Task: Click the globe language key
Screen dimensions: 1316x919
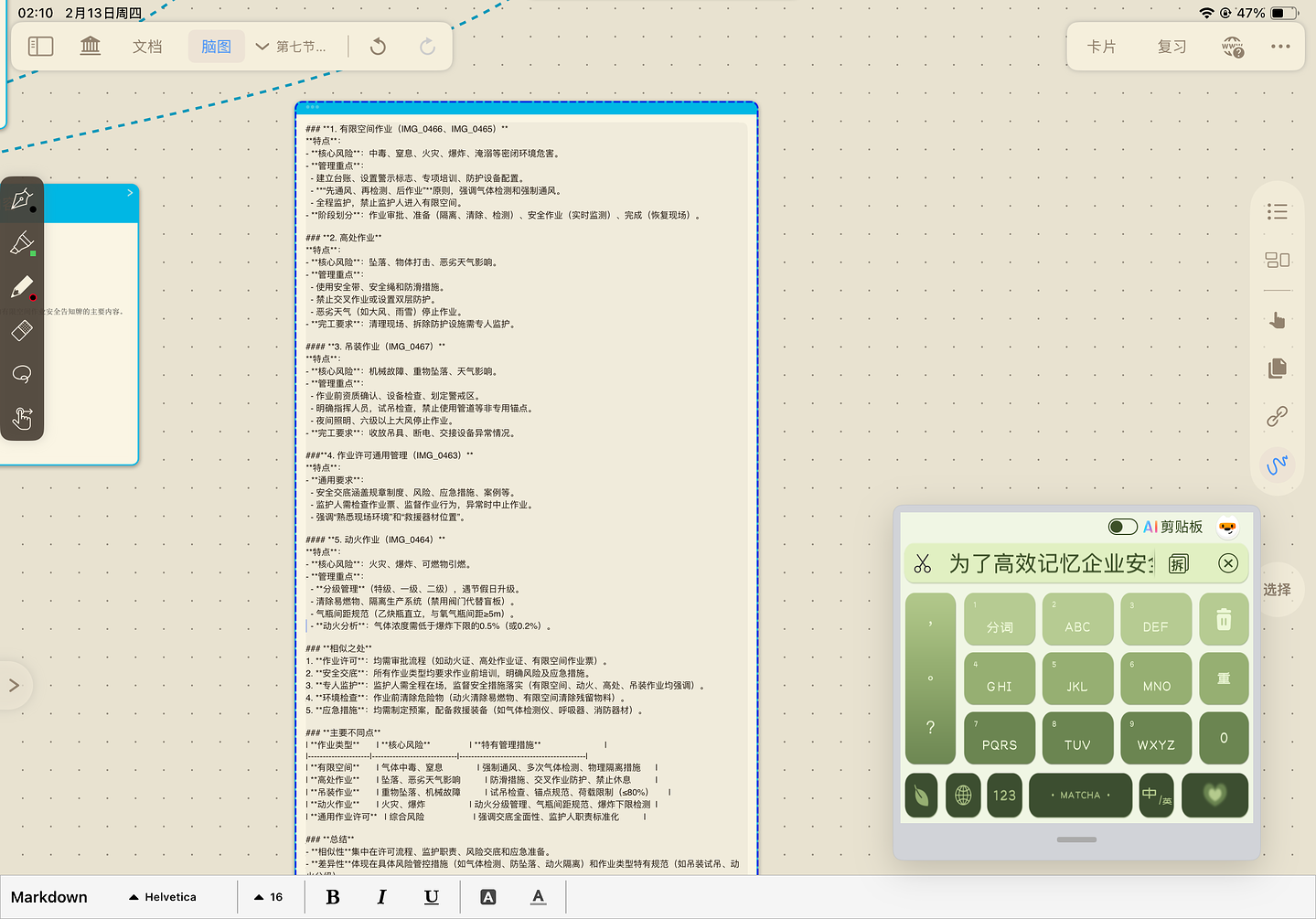Action: coord(963,795)
